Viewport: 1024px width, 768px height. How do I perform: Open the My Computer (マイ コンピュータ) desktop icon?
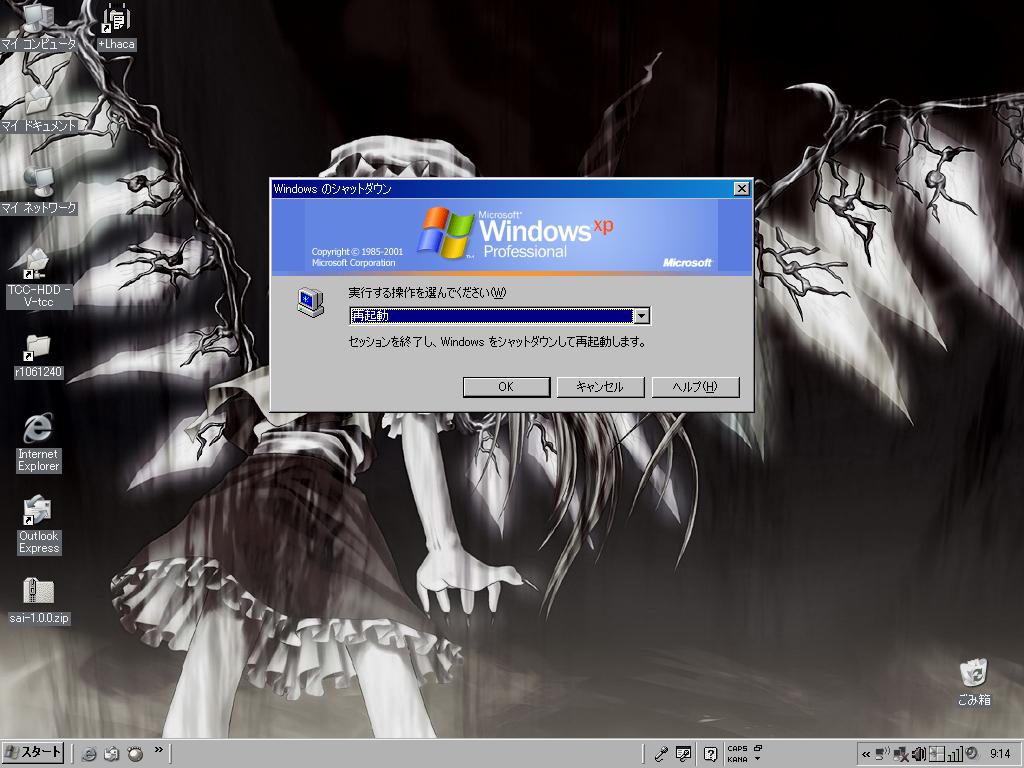(x=39, y=27)
